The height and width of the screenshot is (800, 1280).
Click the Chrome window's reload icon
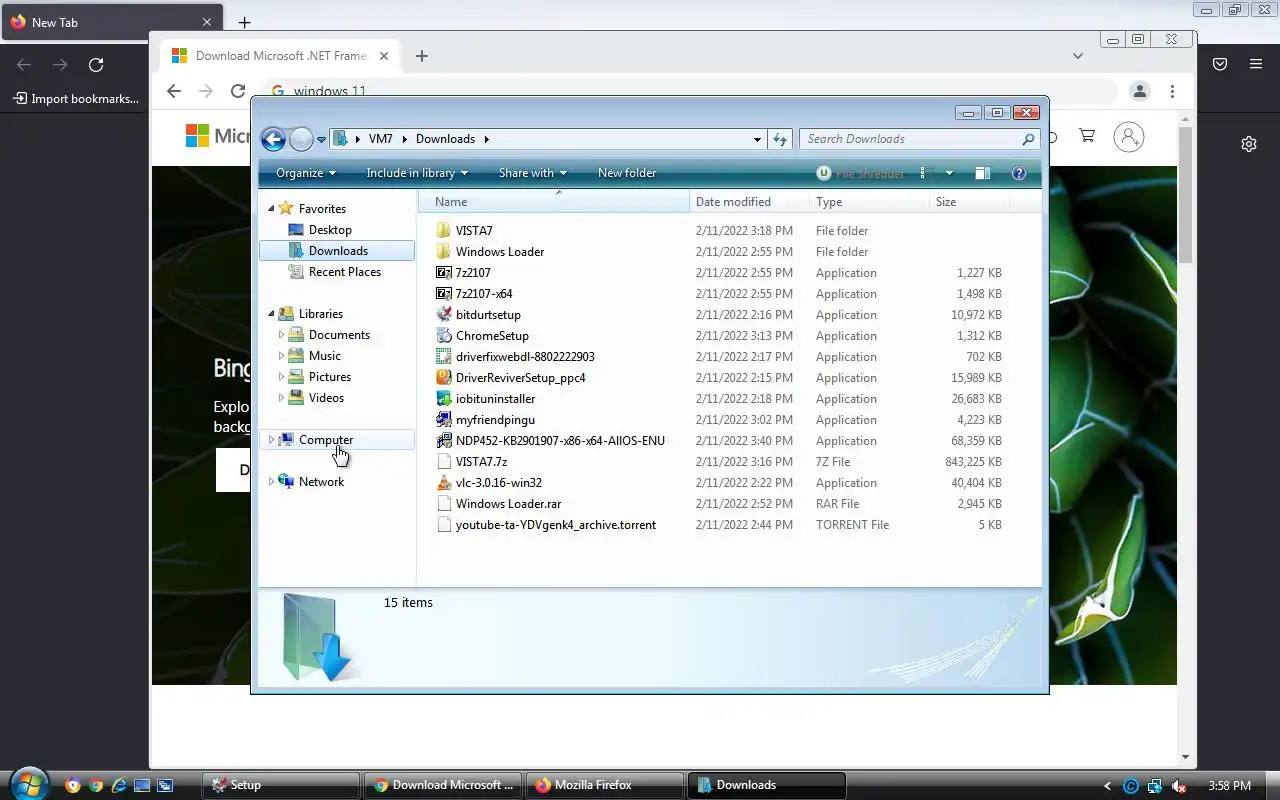click(x=238, y=91)
